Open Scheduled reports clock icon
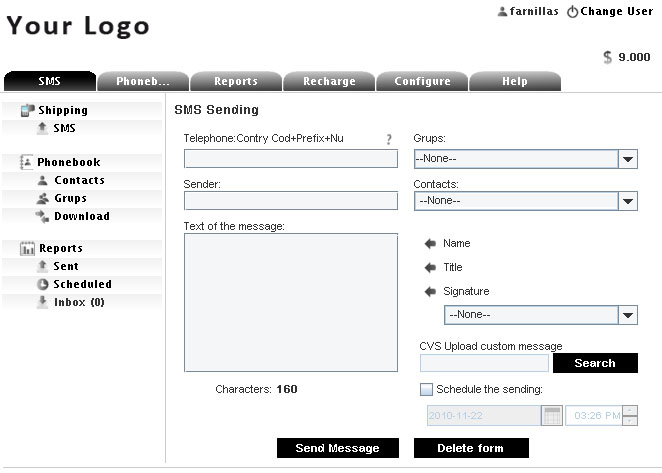Screen dimensions: 662x473 [x=42, y=284]
